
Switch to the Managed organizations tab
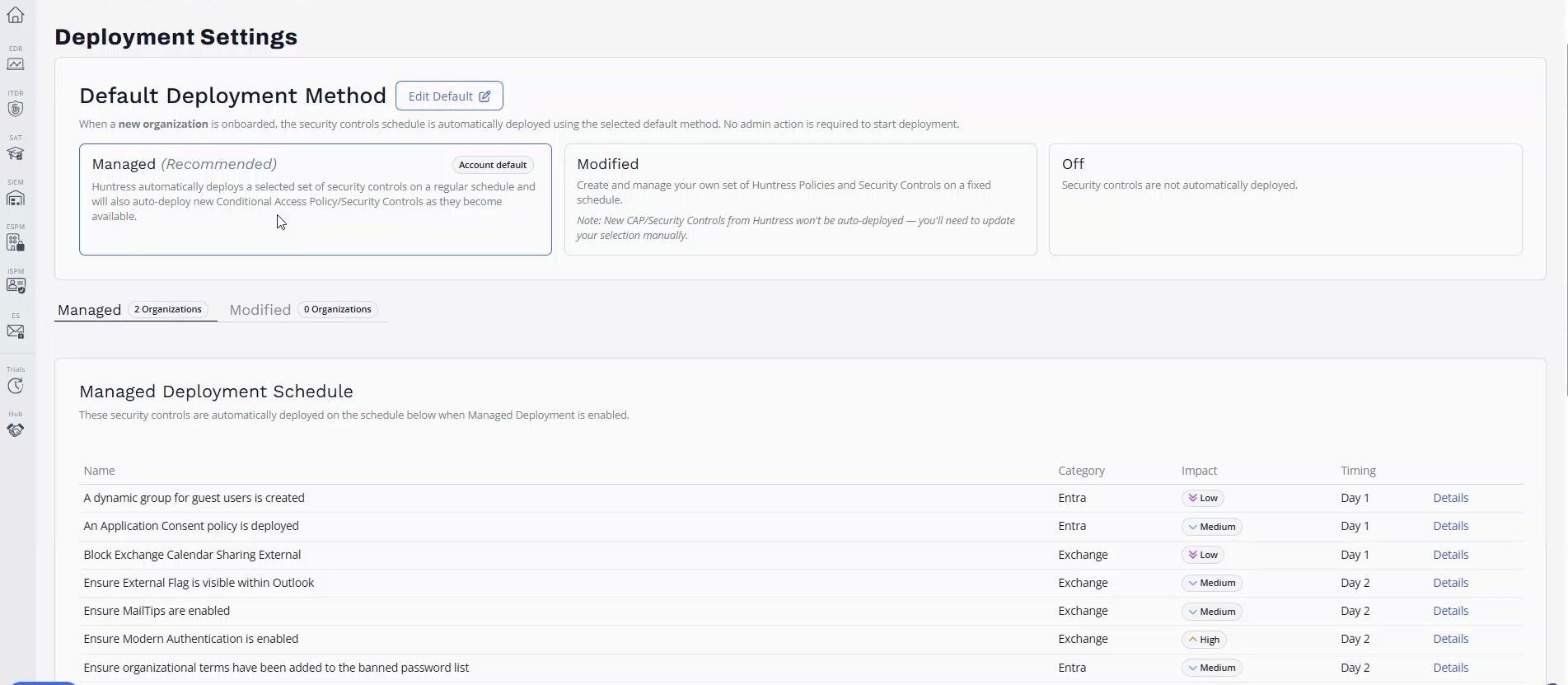click(133, 310)
